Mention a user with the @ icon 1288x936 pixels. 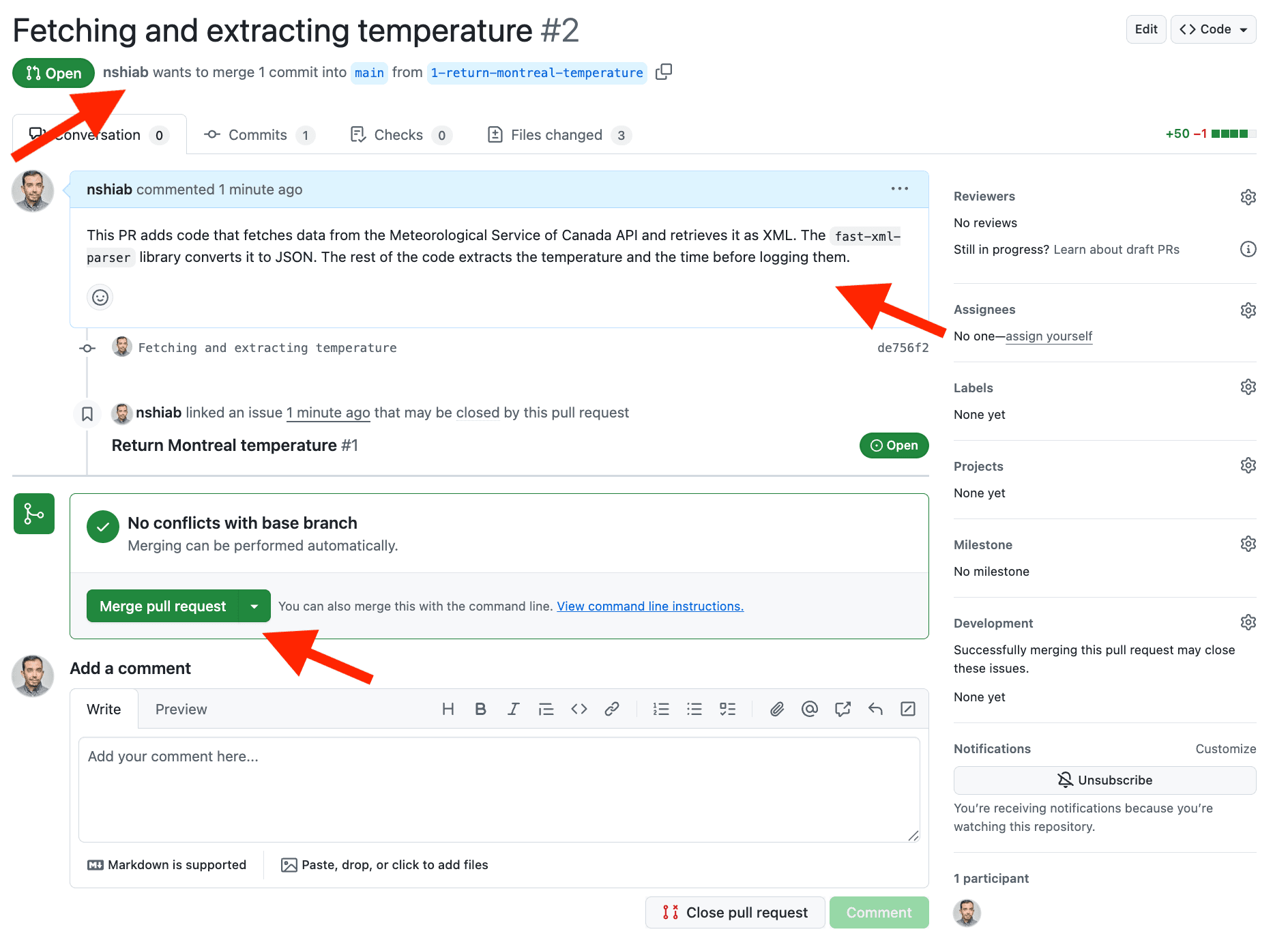coord(809,709)
